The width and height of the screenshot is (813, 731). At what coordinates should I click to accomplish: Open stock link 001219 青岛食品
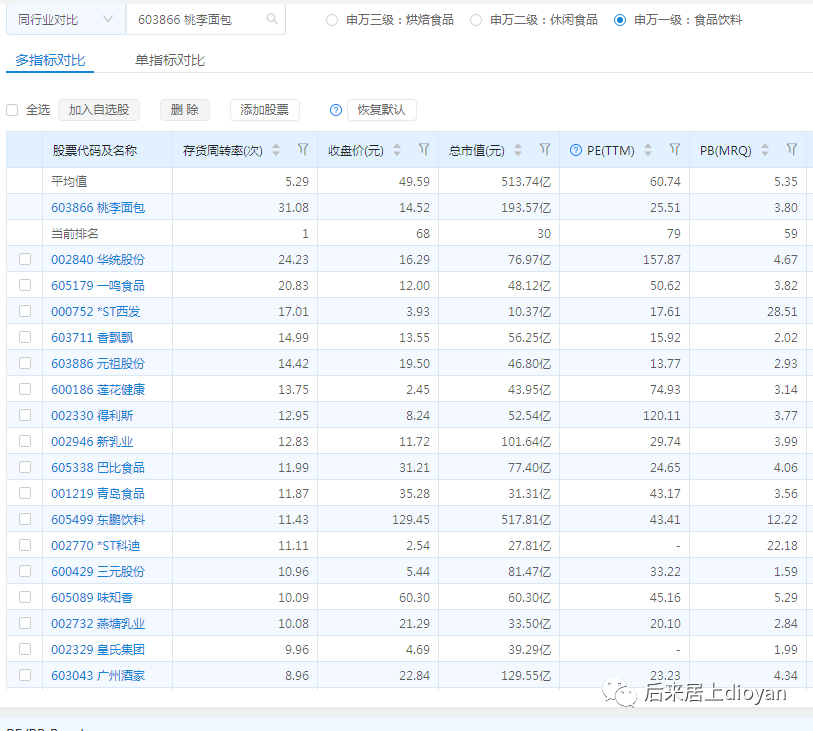[x=98, y=494]
